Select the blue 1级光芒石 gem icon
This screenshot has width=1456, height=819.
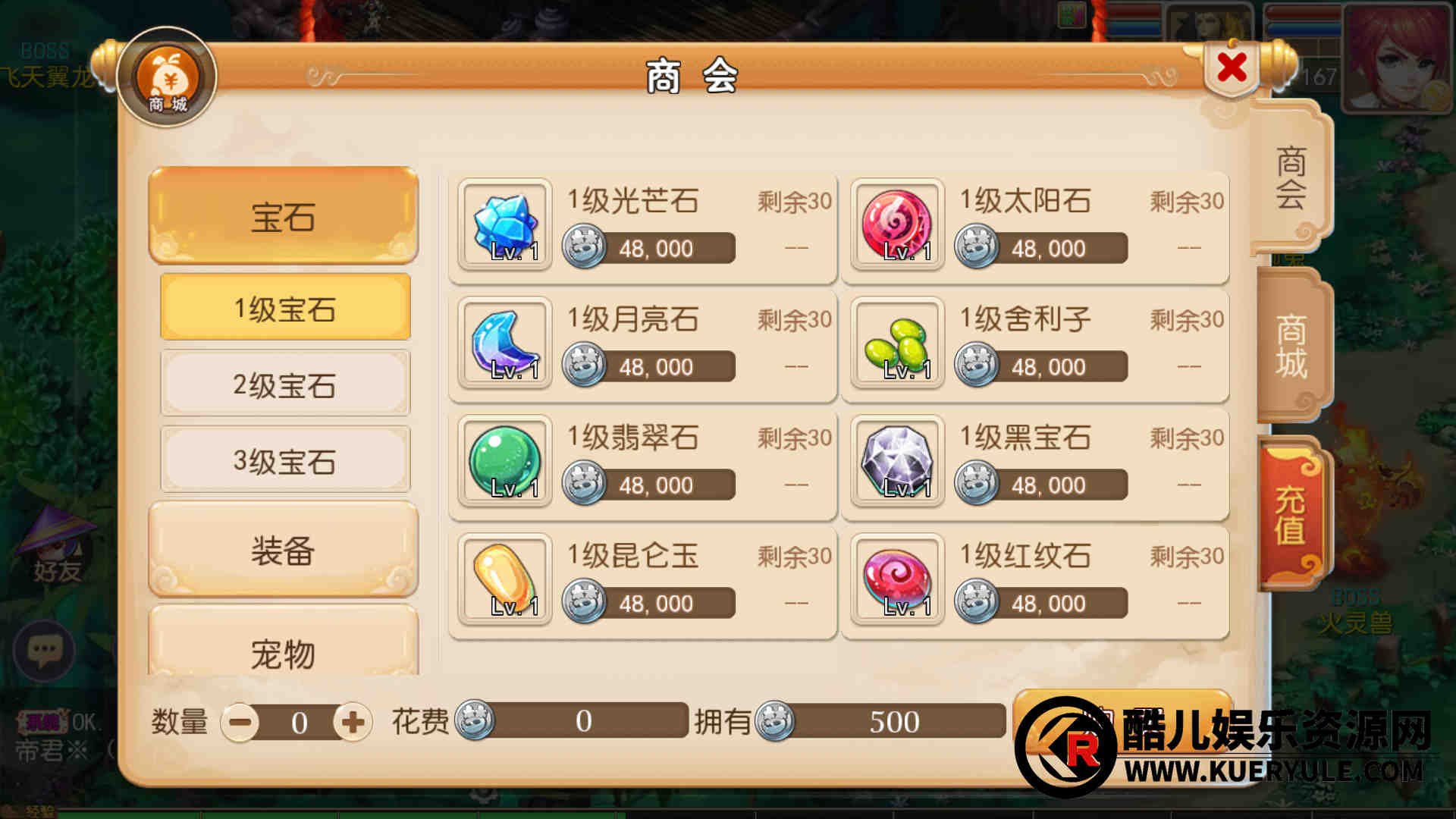point(504,225)
